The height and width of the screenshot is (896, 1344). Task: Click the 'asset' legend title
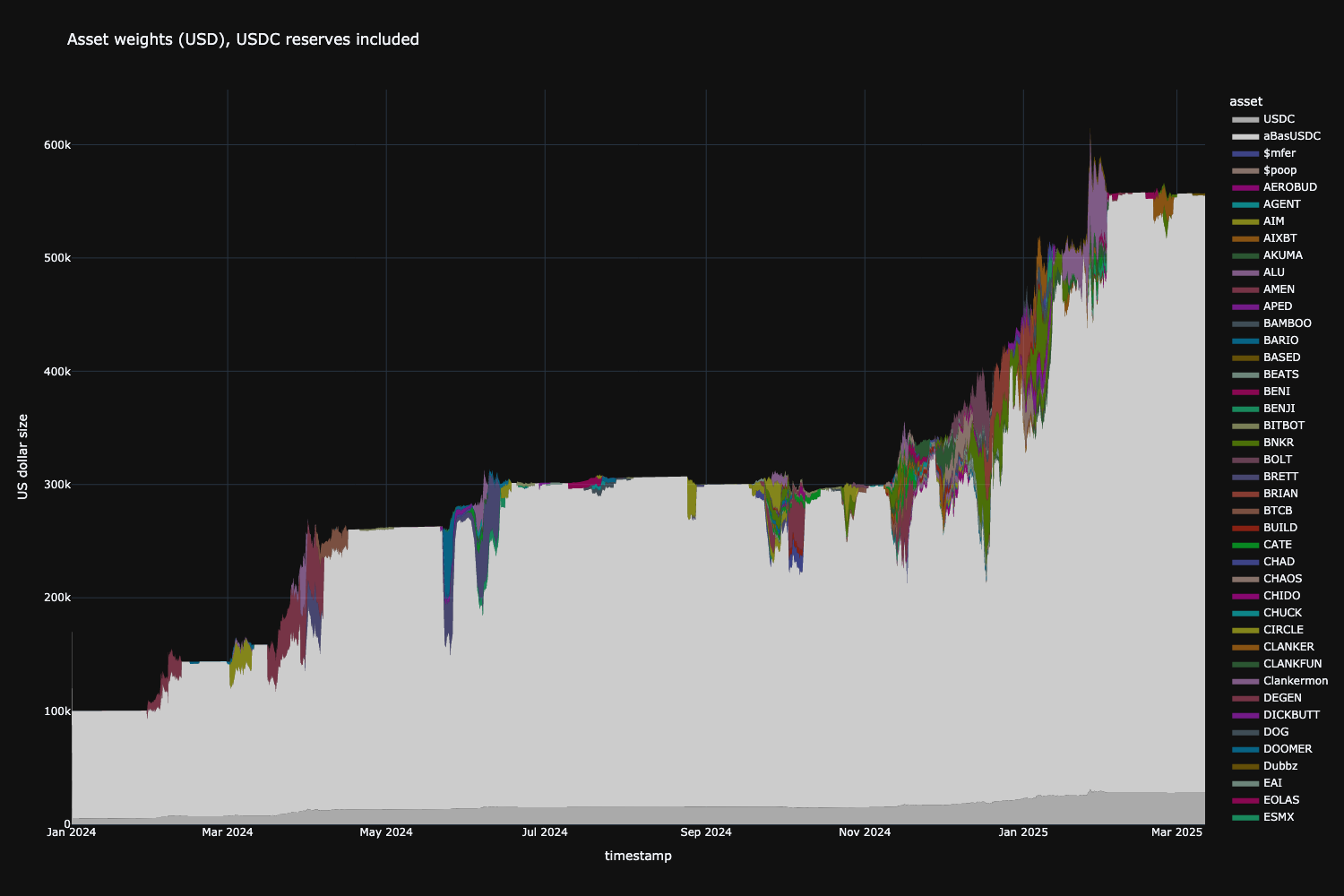(1246, 102)
